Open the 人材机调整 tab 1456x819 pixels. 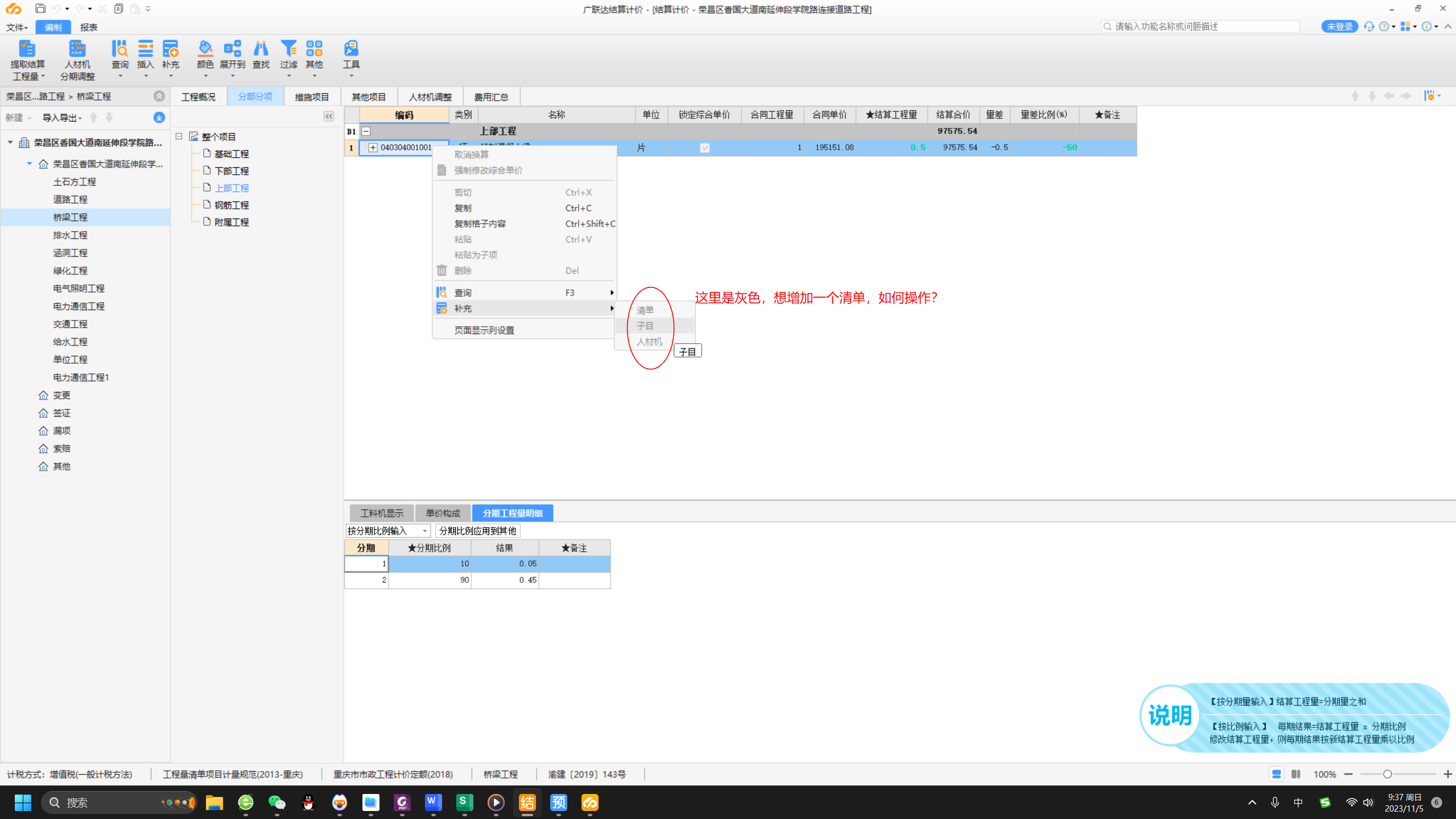[x=430, y=97]
